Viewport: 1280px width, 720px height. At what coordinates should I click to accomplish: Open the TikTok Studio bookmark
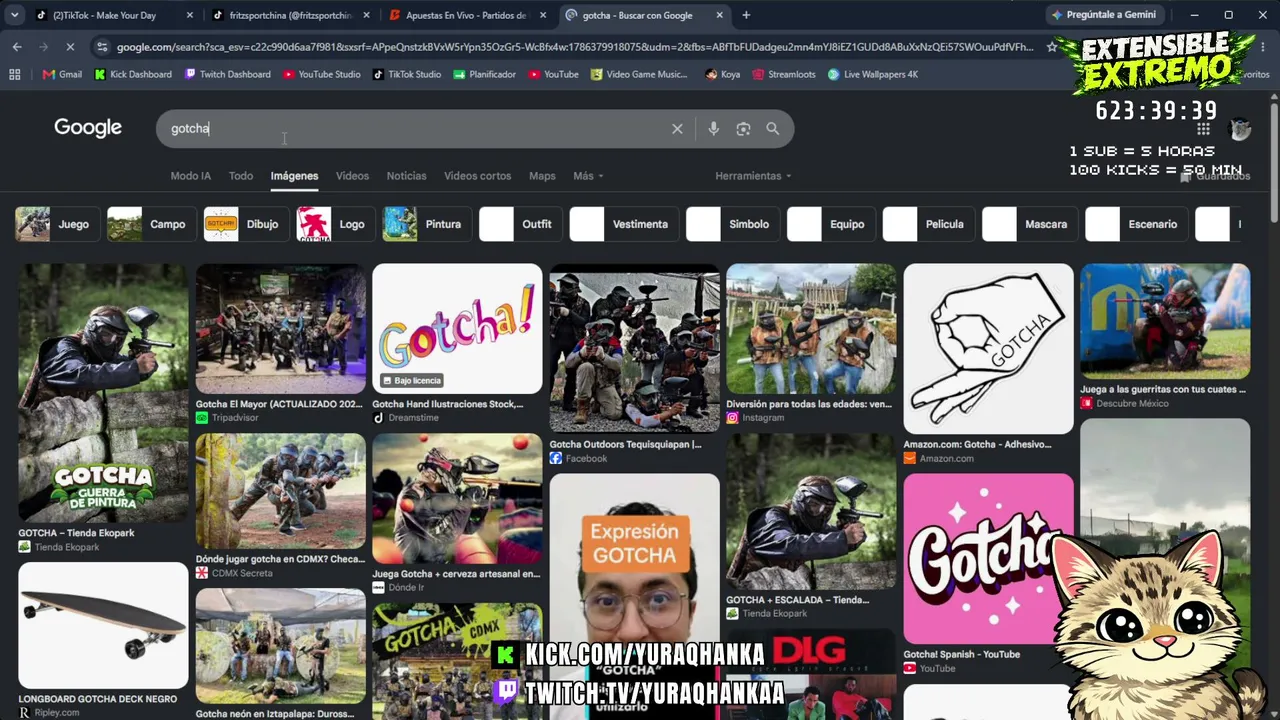407,74
